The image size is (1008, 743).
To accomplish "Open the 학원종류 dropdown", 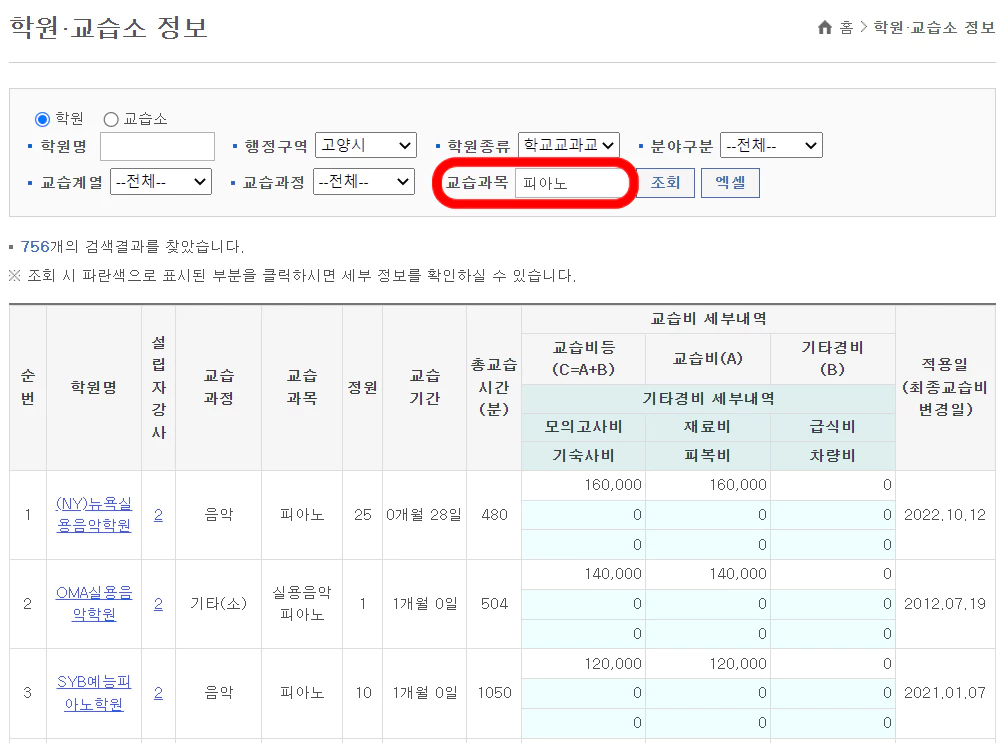I will 570,144.
